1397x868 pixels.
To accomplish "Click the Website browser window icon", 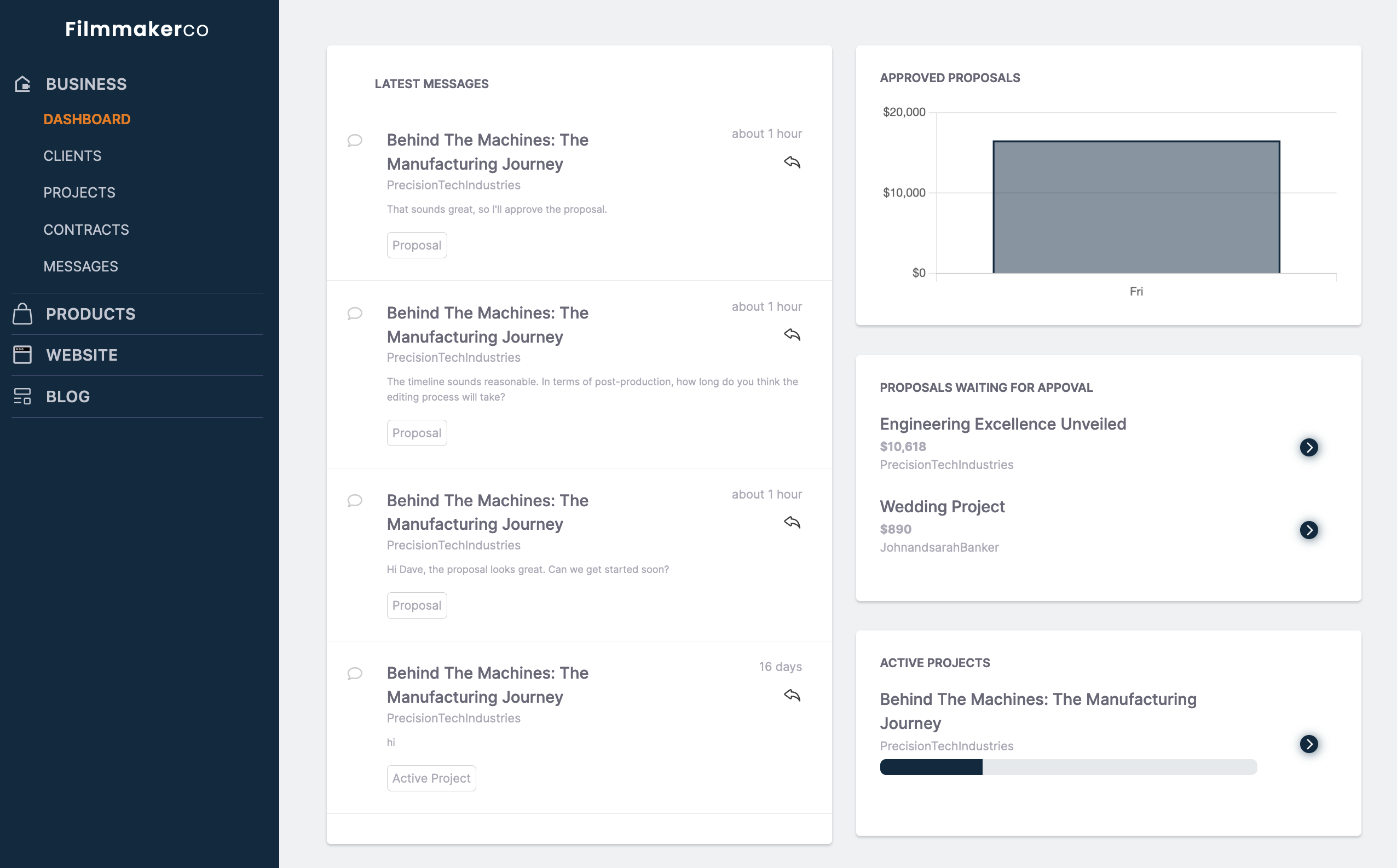I will pyautogui.click(x=22, y=355).
